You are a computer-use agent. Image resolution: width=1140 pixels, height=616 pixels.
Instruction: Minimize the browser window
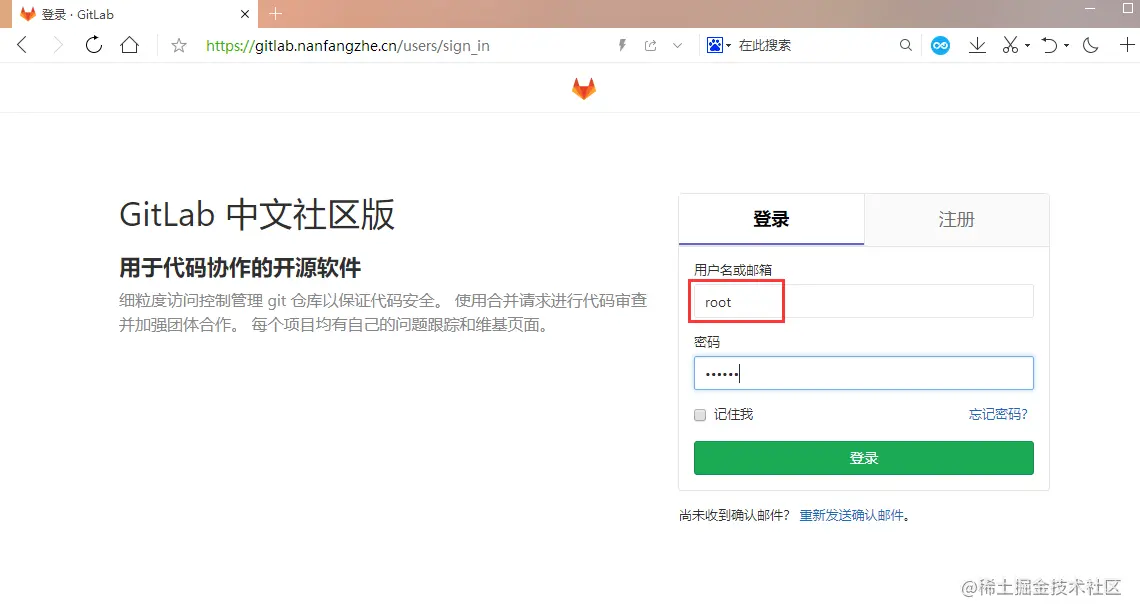1090,9
